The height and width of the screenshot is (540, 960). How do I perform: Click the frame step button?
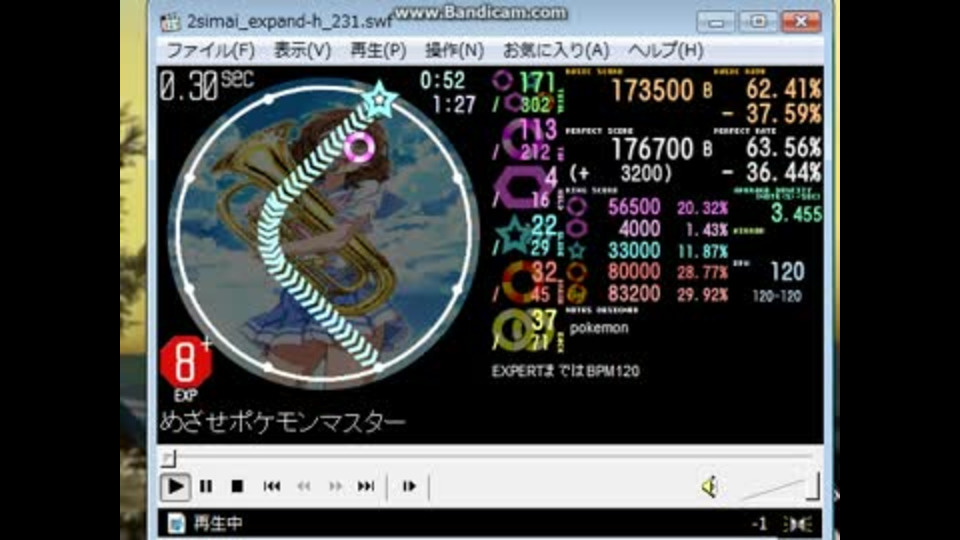click(409, 487)
